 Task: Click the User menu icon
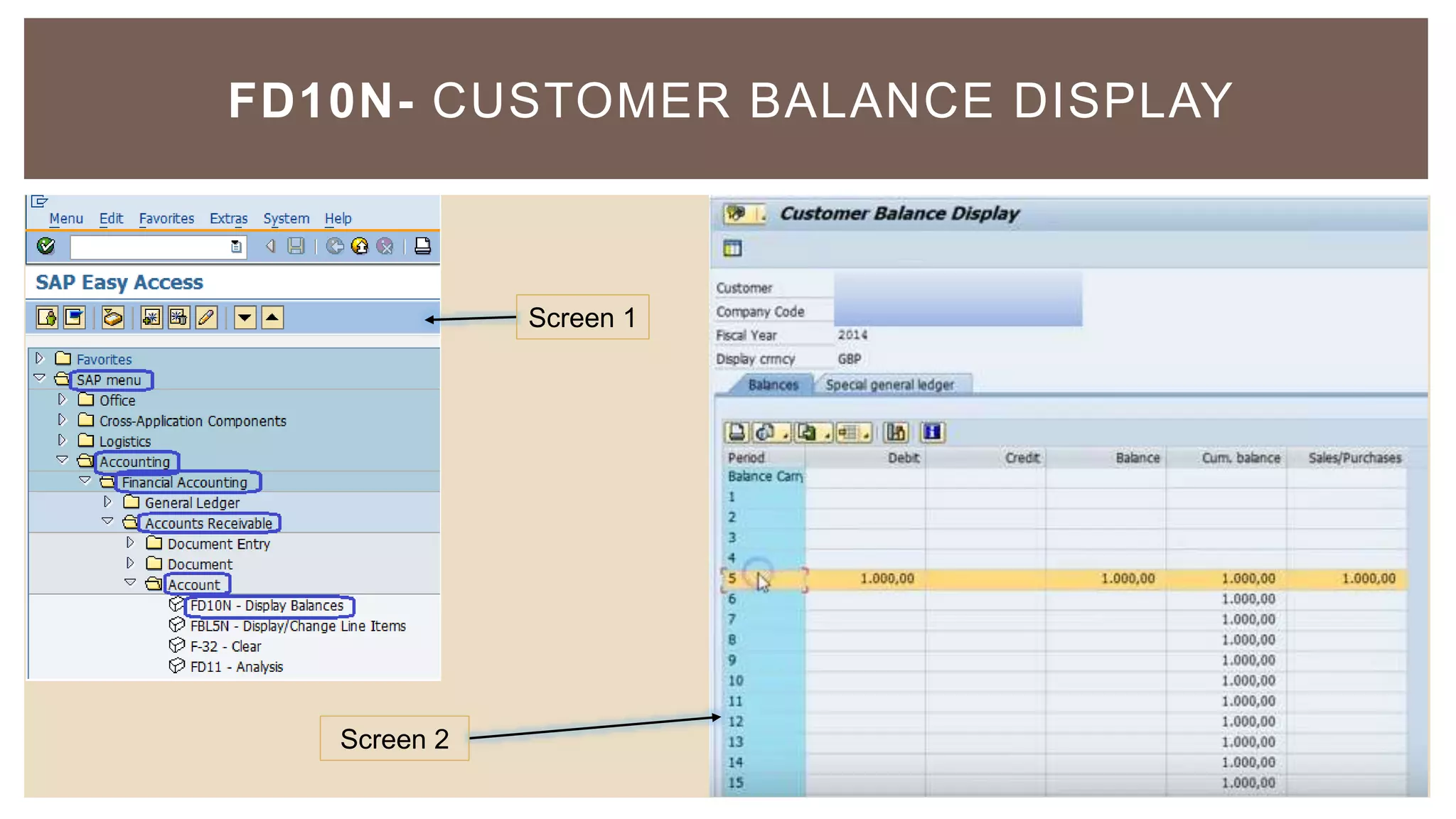point(47,317)
